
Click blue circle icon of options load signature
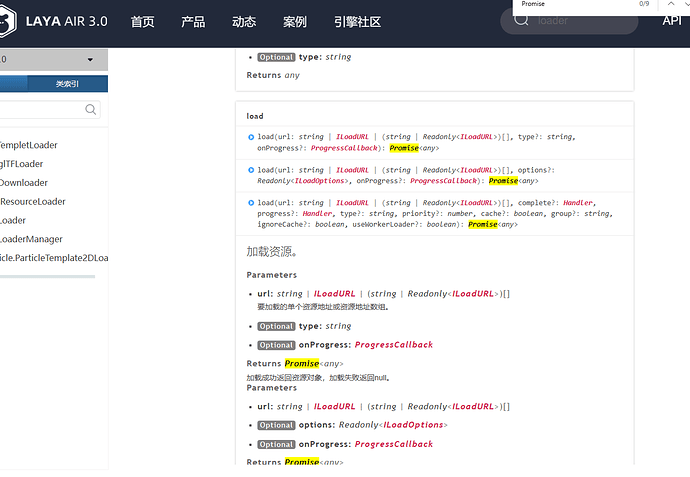pyautogui.click(x=251, y=170)
